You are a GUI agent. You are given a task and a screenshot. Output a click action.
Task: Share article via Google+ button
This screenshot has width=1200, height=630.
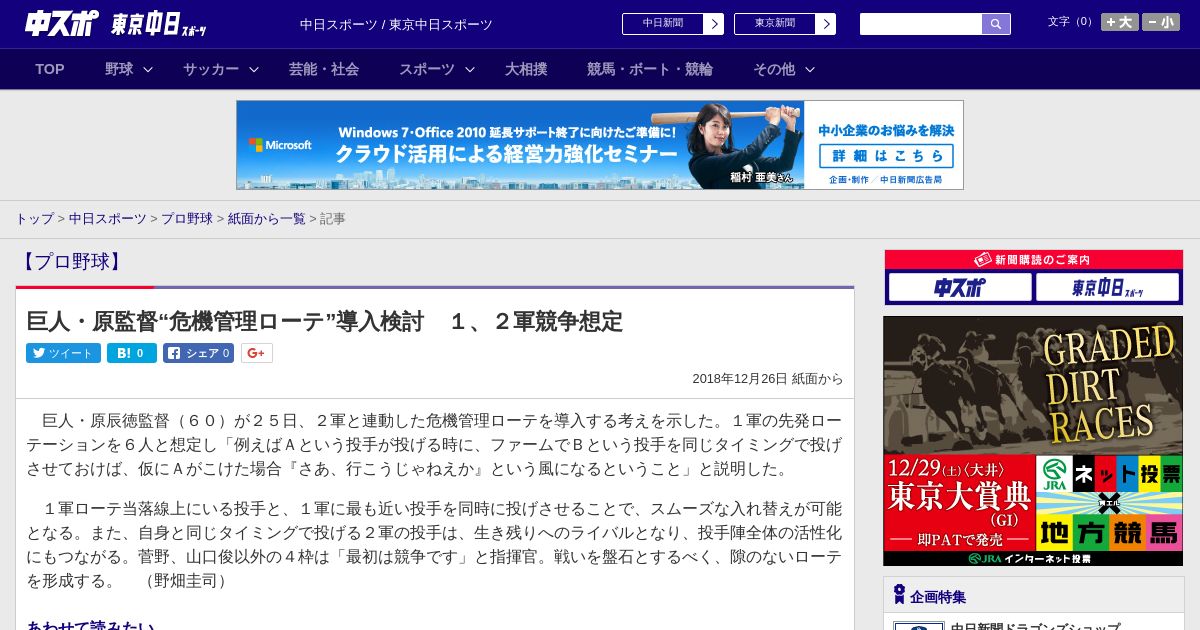pyautogui.click(x=257, y=353)
